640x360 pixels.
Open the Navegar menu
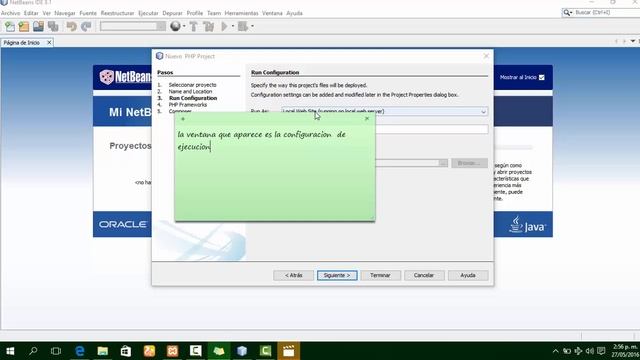[65, 13]
